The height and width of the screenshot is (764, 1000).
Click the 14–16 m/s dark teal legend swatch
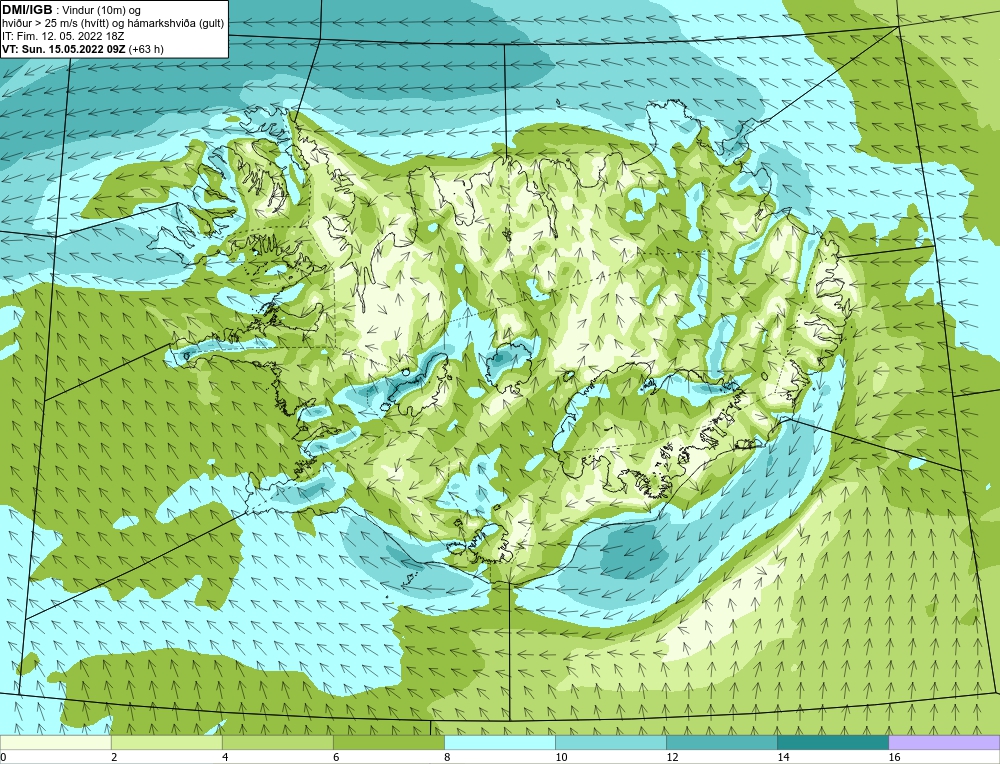coord(833,742)
